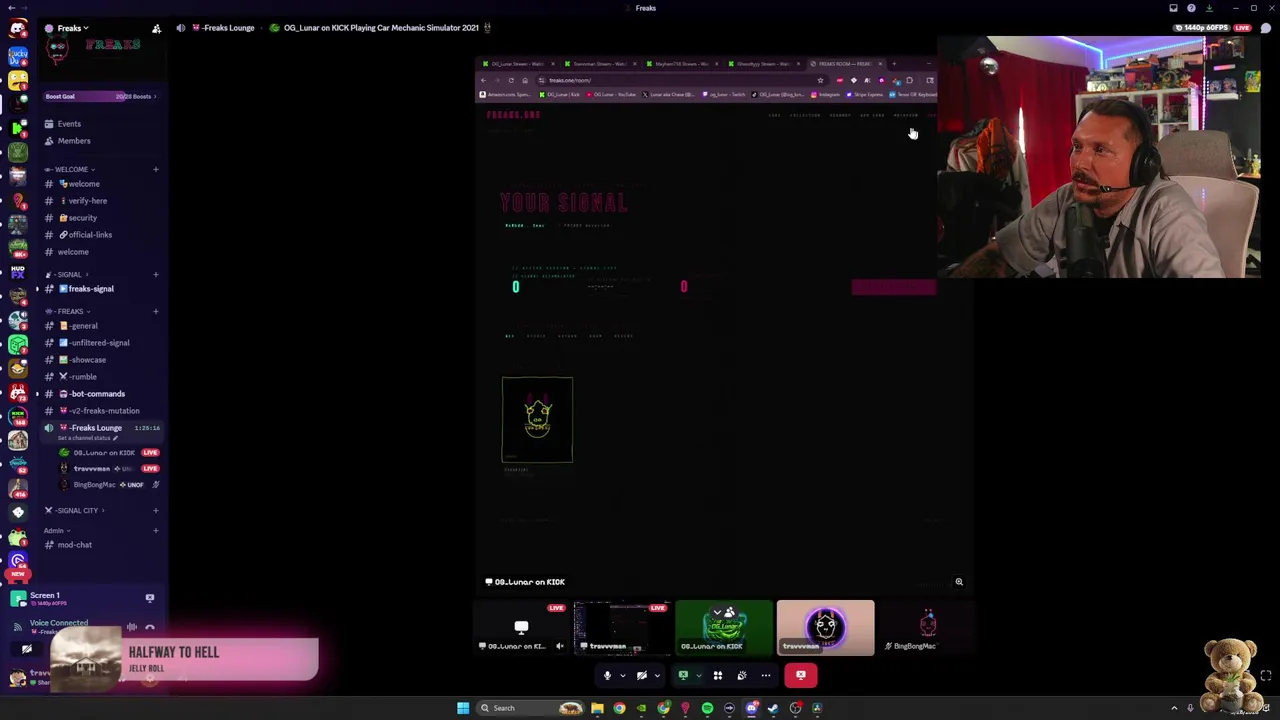Click the Boost Goal progress bar
Viewport: 1280px width, 720px height.
point(100,97)
